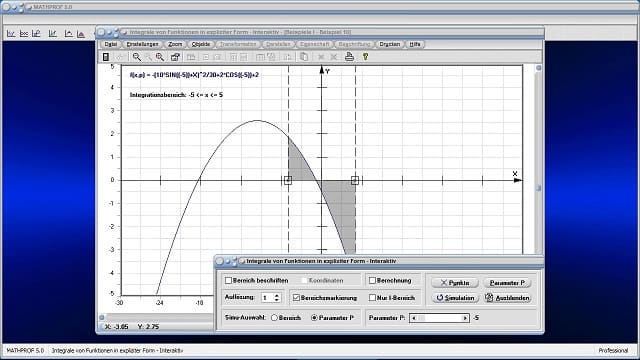Start the Simulation button

[455, 298]
